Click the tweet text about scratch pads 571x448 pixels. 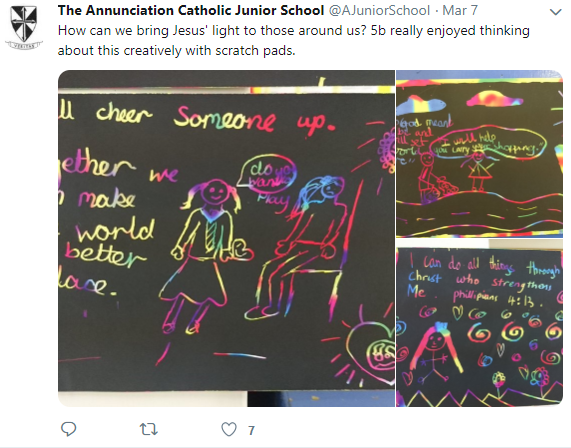pyautogui.click(x=294, y=40)
